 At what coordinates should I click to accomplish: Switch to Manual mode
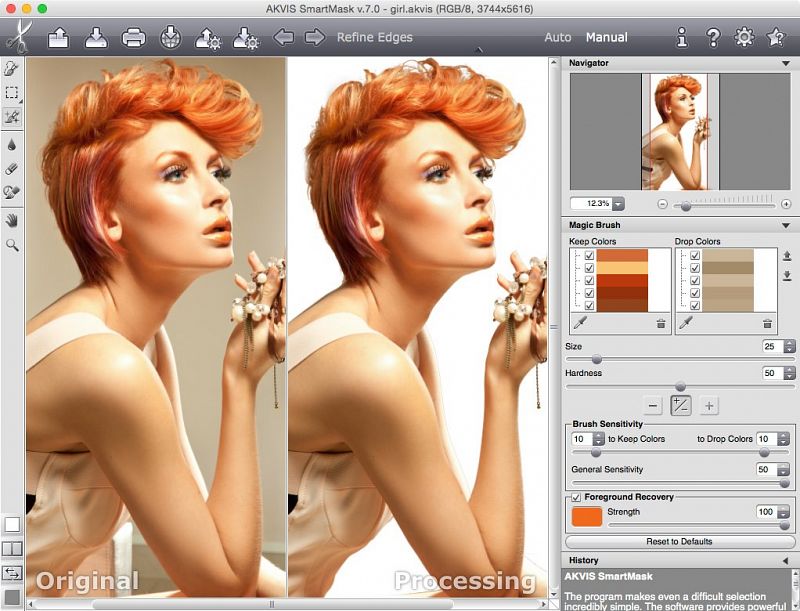[x=606, y=38]
